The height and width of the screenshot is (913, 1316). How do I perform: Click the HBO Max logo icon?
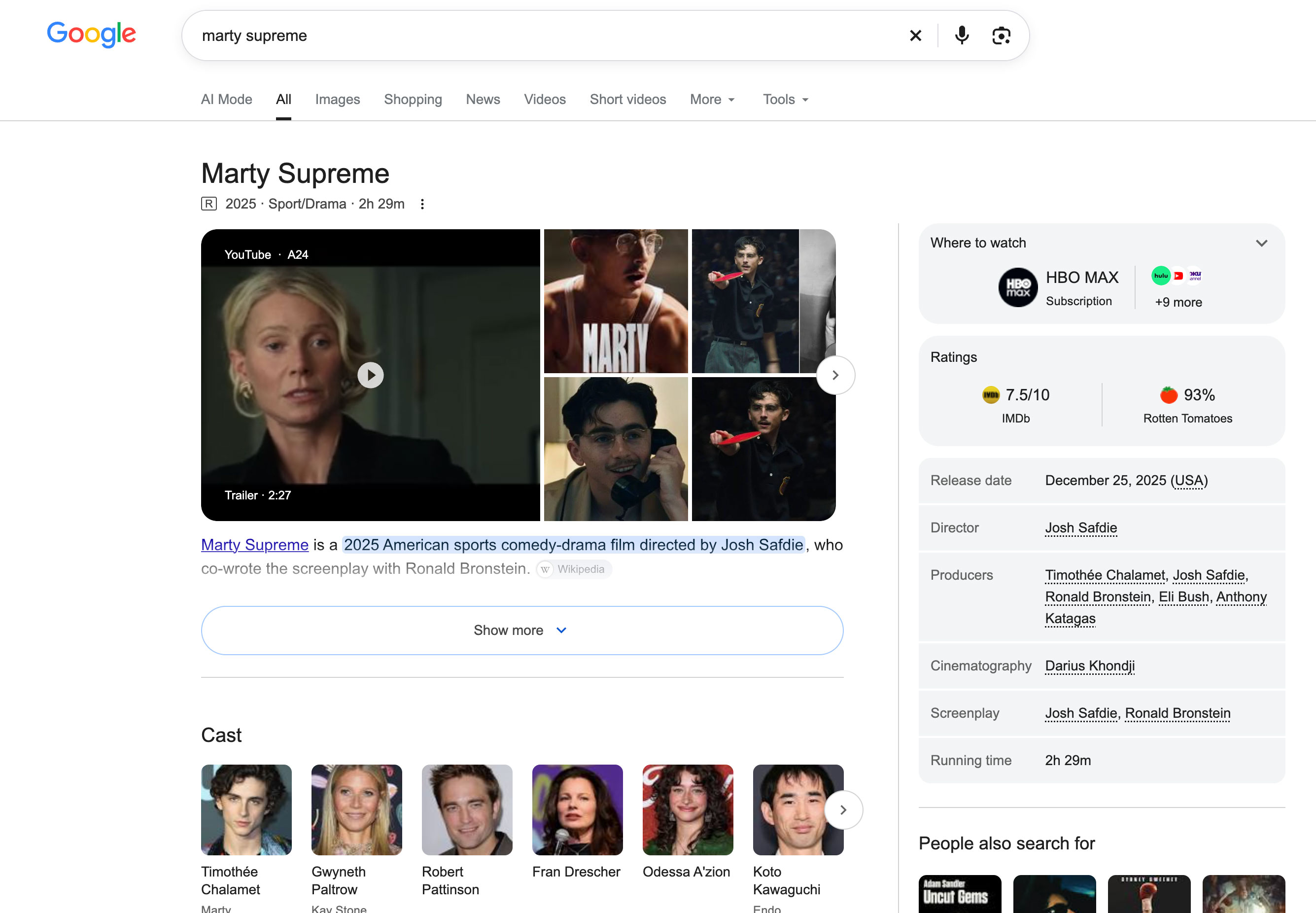pyautogui.click(x=1018, y=287)
